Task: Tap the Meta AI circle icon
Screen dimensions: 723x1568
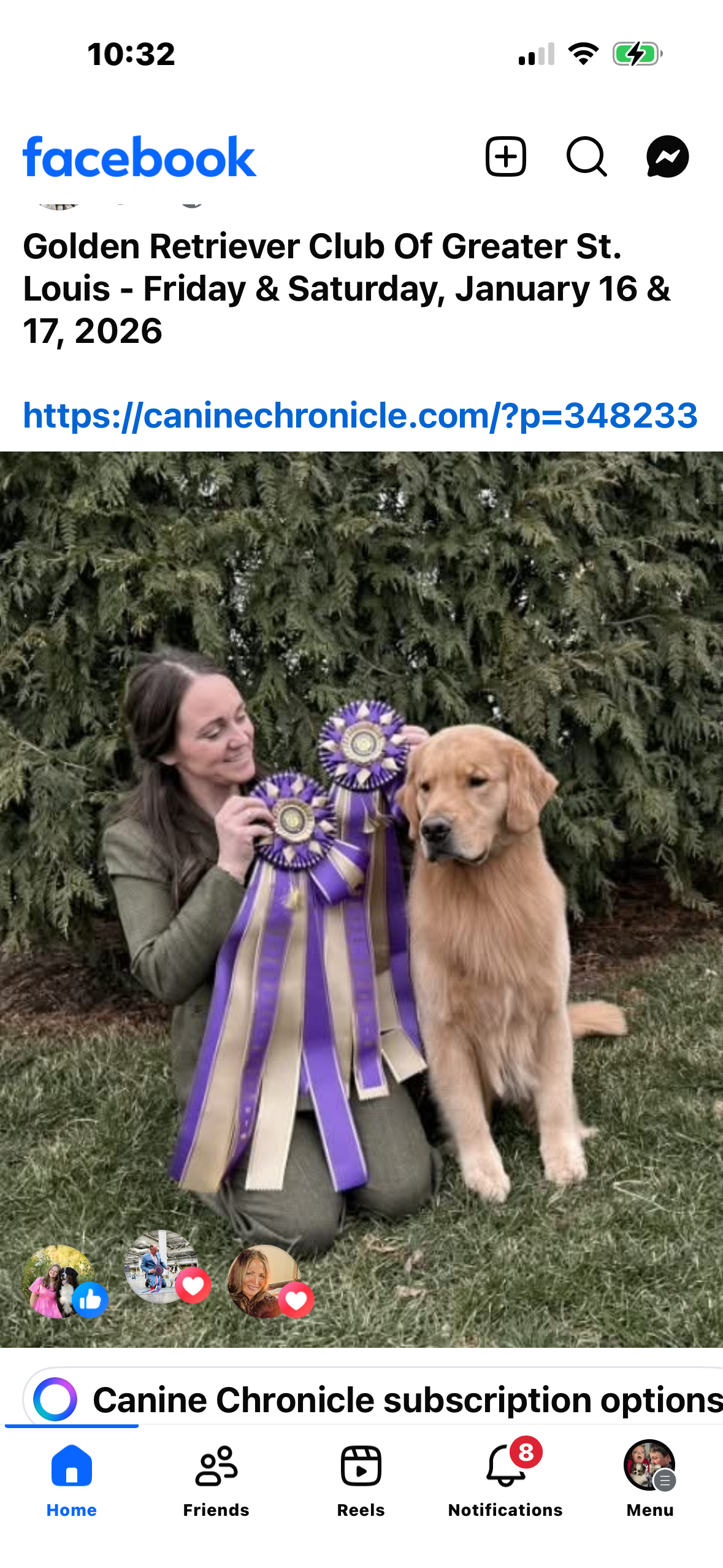Action: point(55,1399)
